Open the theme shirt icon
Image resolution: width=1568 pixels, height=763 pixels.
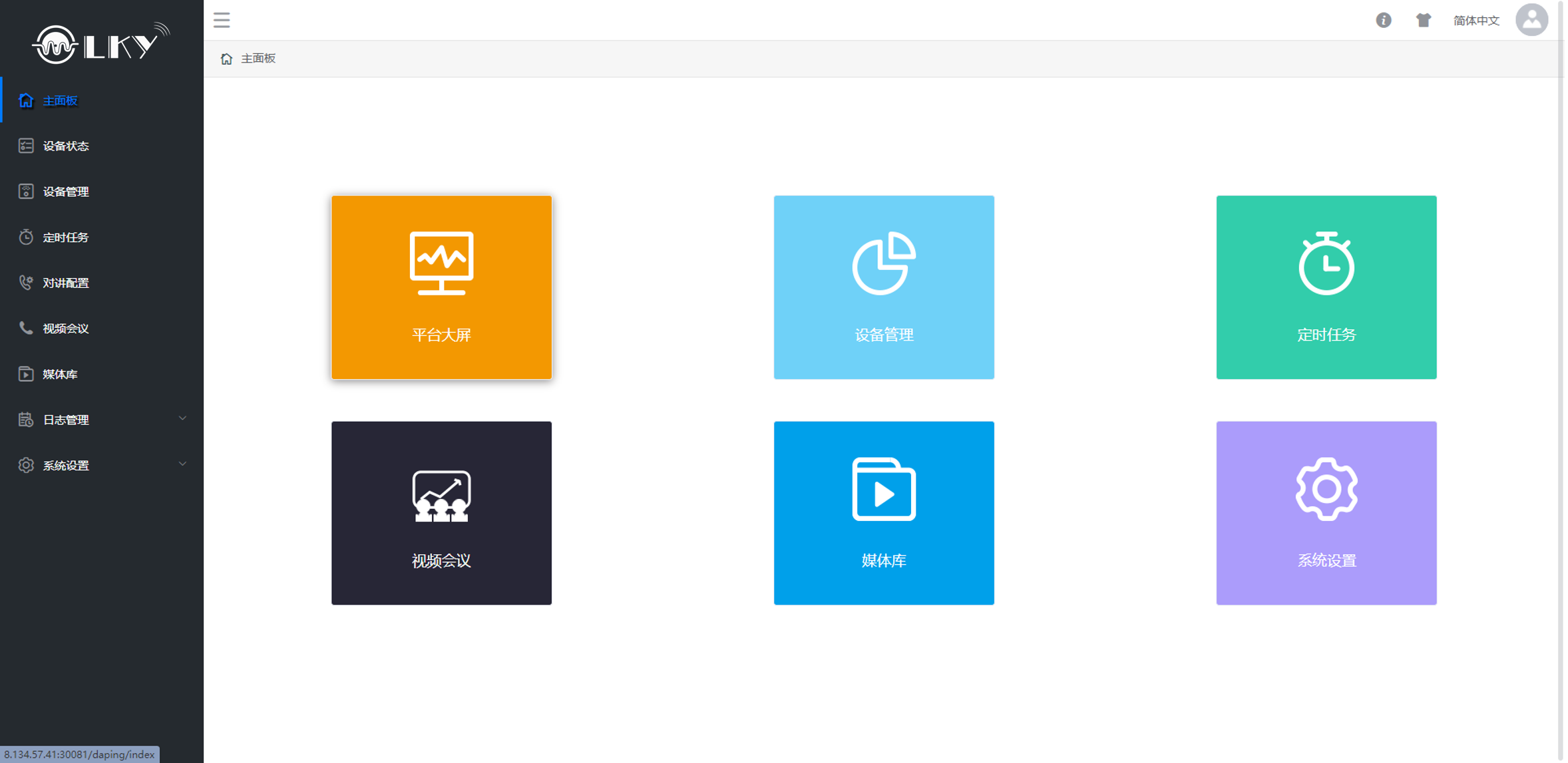[x=1423, y=20]
